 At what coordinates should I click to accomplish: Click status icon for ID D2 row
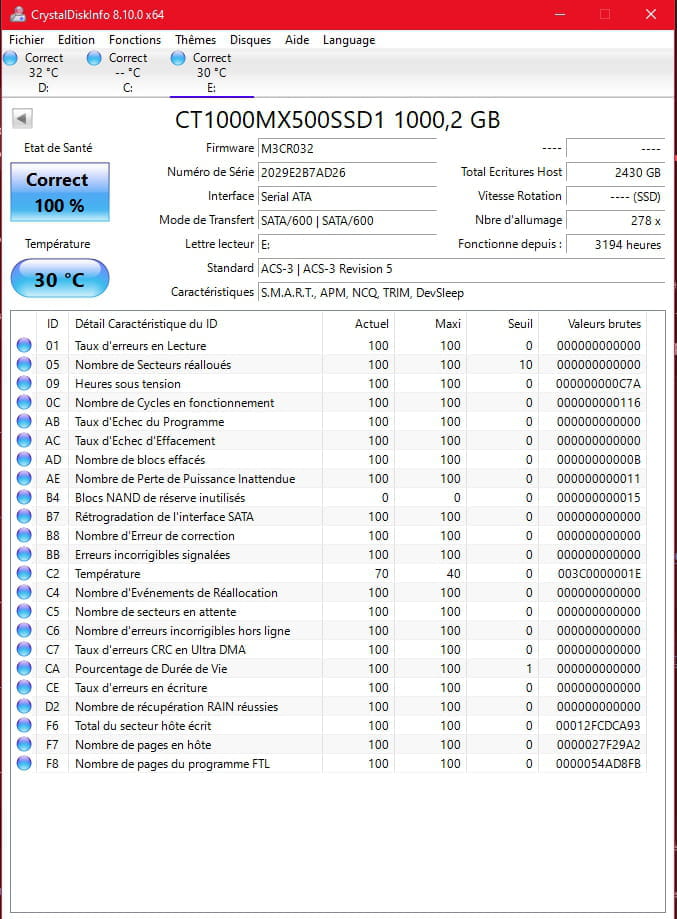(x=24, y=706)
